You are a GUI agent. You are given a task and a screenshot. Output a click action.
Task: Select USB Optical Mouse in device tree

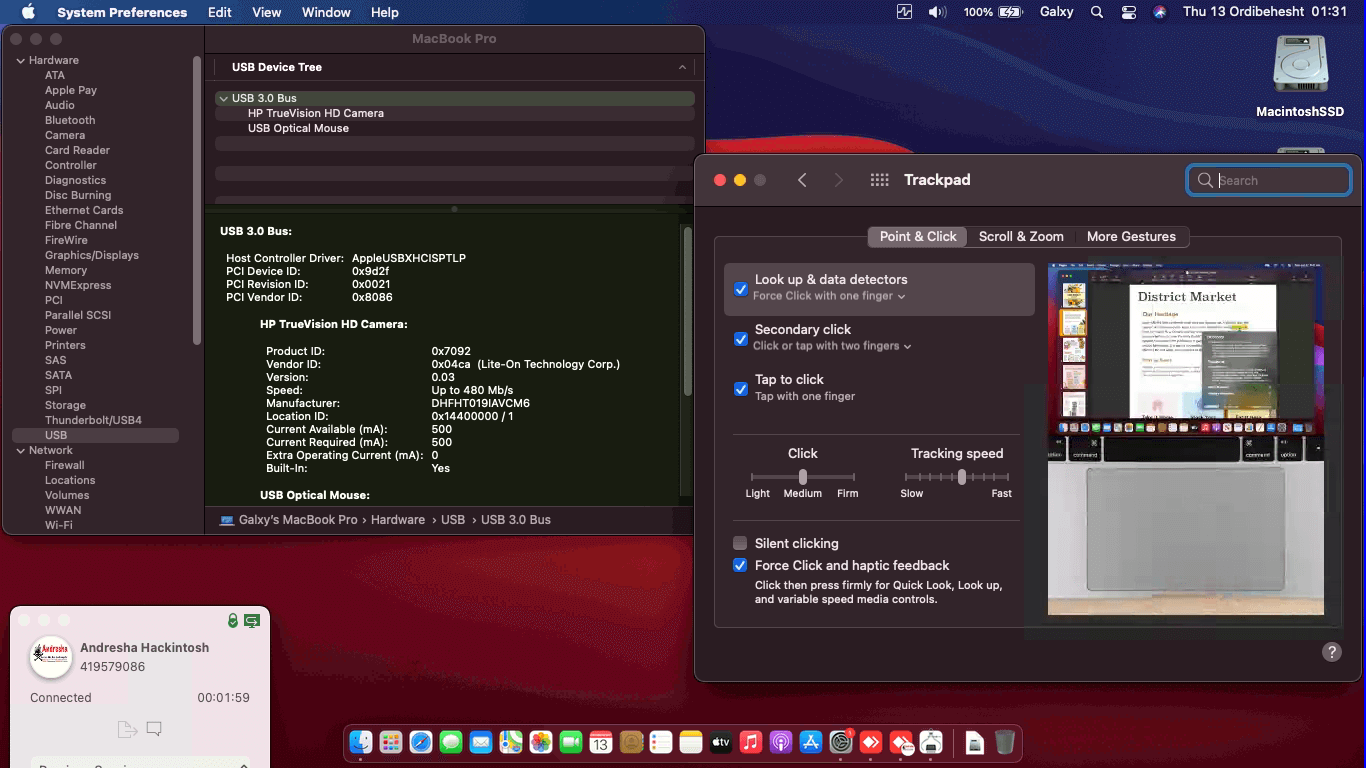(x=298, y=128)
